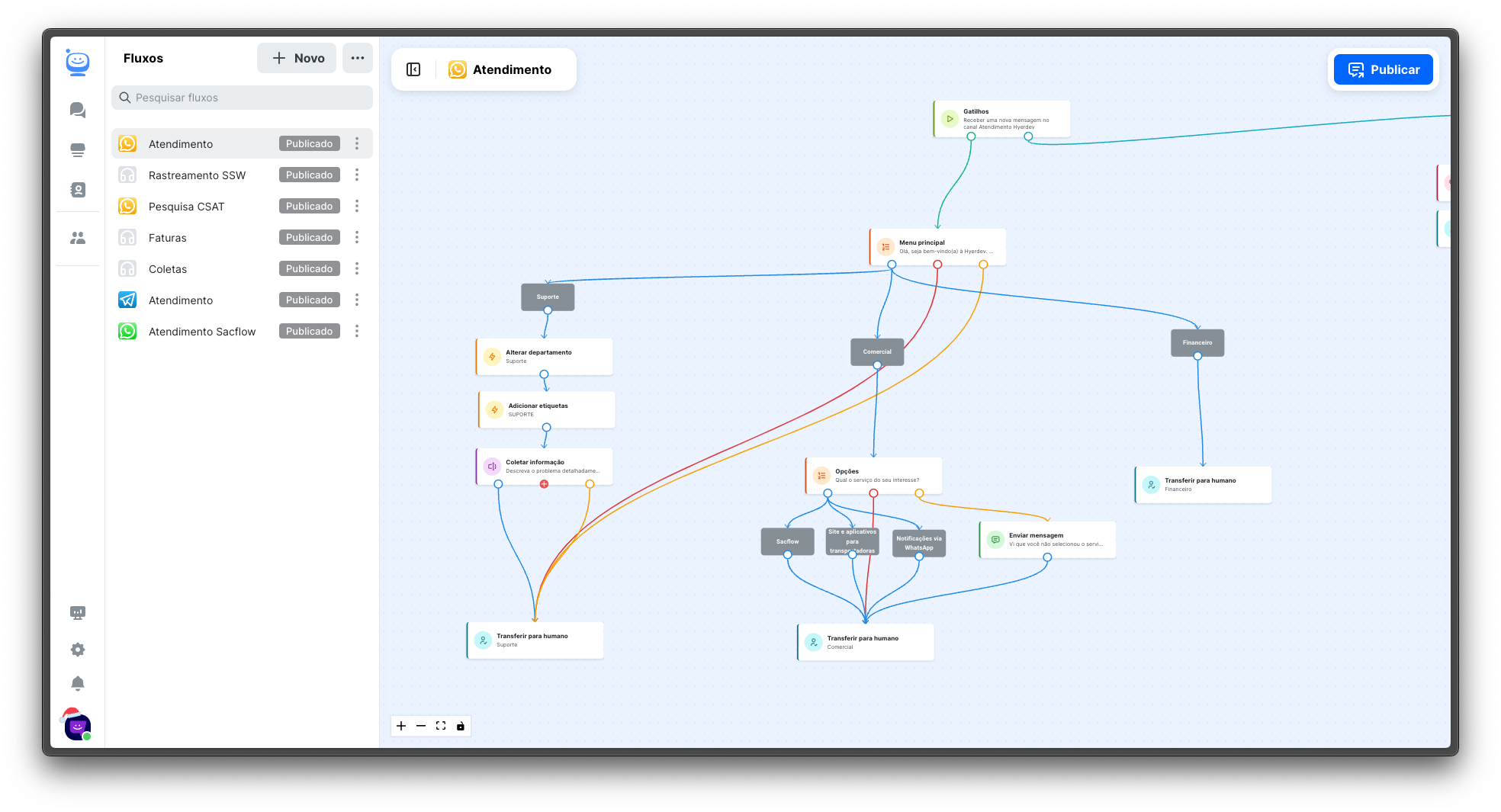This screenshot has width=1501, height=812.
Task: Select the Atendimento Sacflow flow
Action: 202,332
